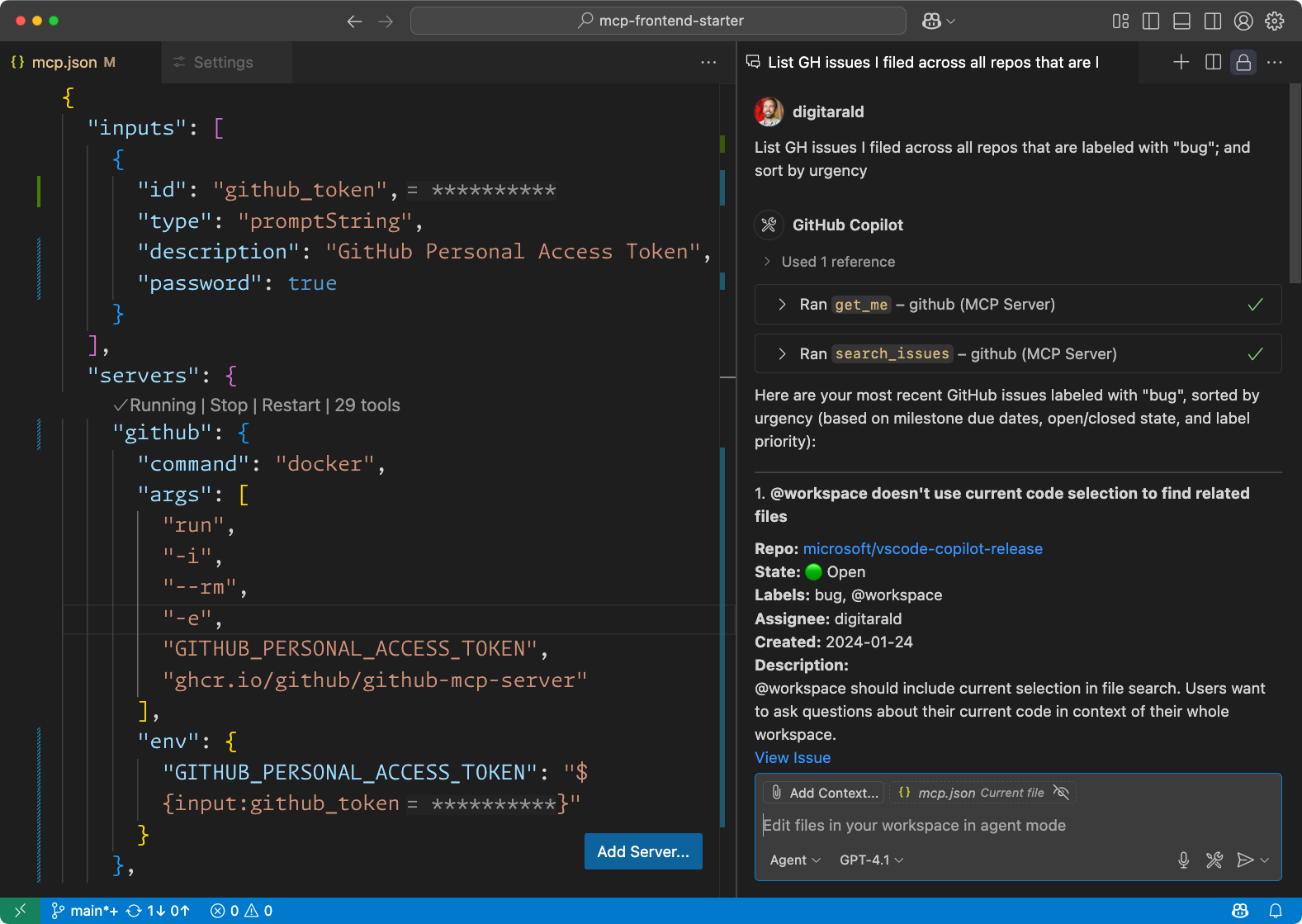Click the Copilot icon in title bar

click(932, 21)
